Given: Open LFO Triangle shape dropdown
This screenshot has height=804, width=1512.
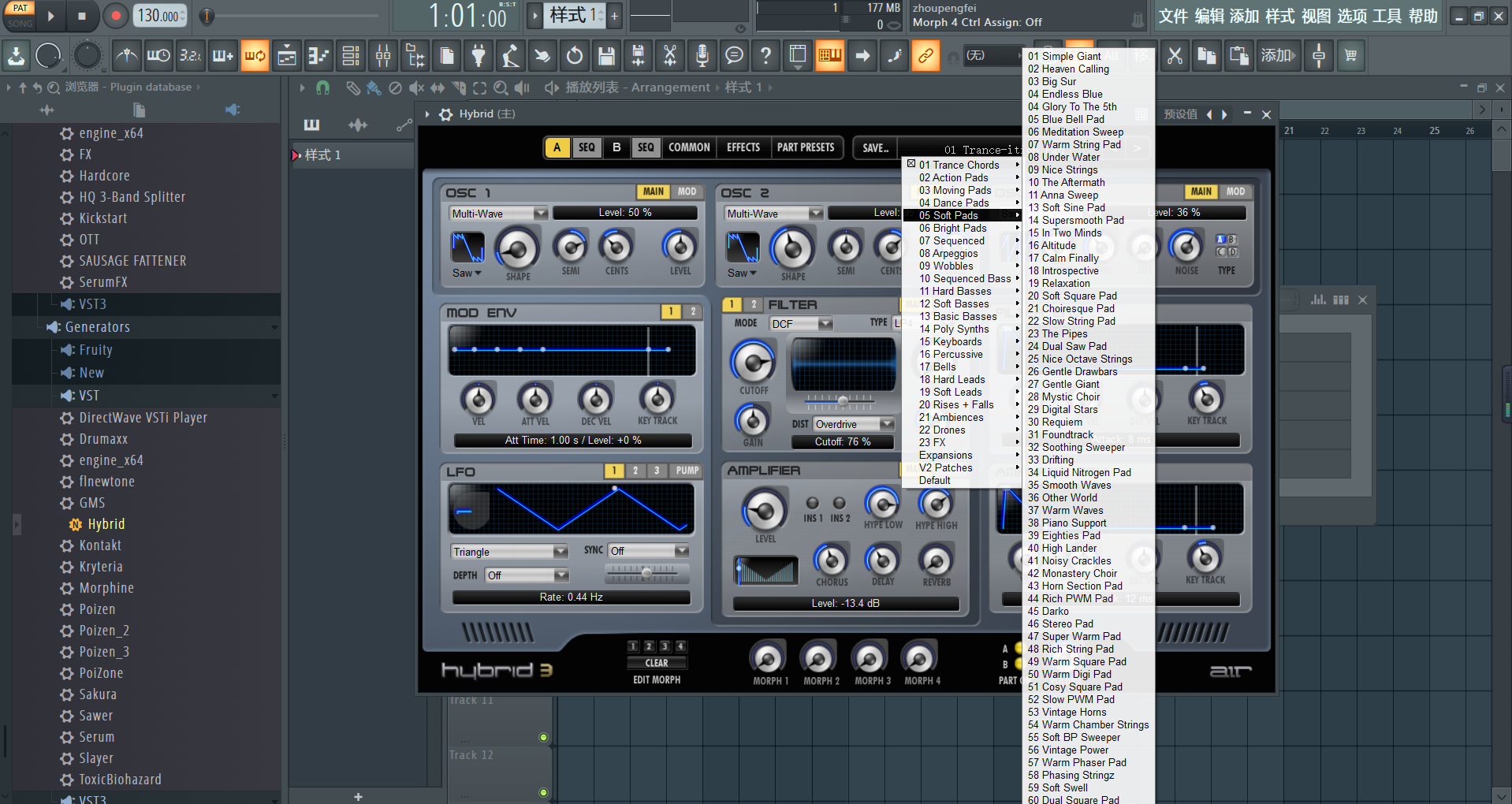Looking at the screenshot, I should point(509,552).
